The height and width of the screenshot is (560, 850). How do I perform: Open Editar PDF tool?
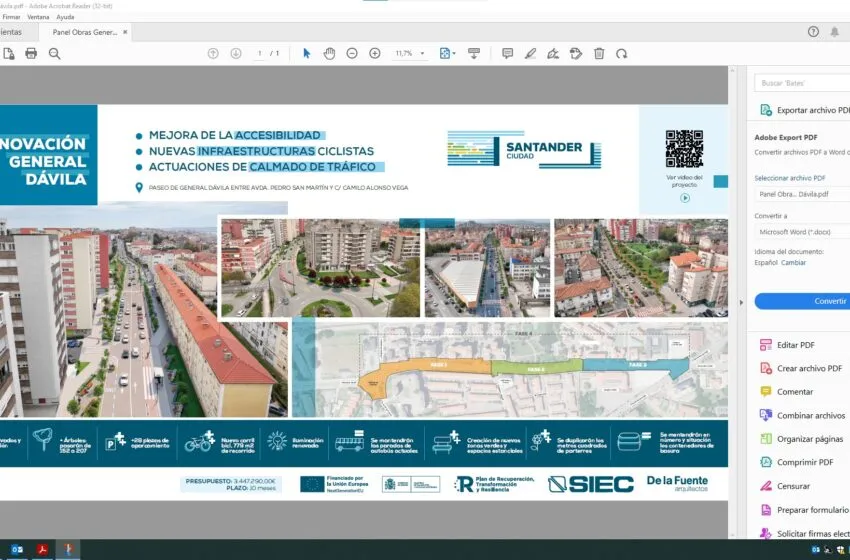[795, 345]
